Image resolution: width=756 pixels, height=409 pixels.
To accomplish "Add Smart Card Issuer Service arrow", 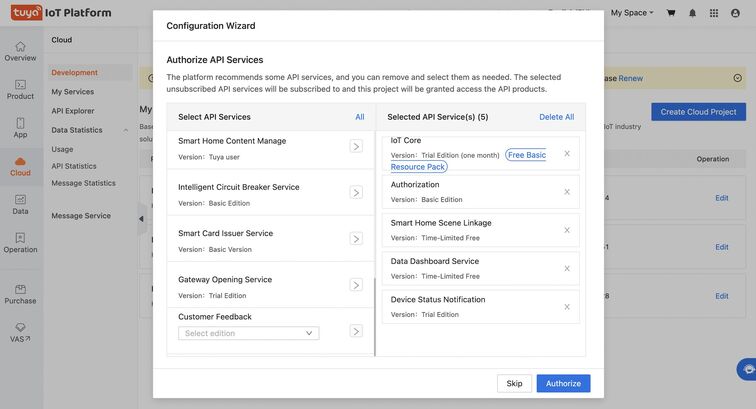I will pyautogui.click(x=356, y=239).
